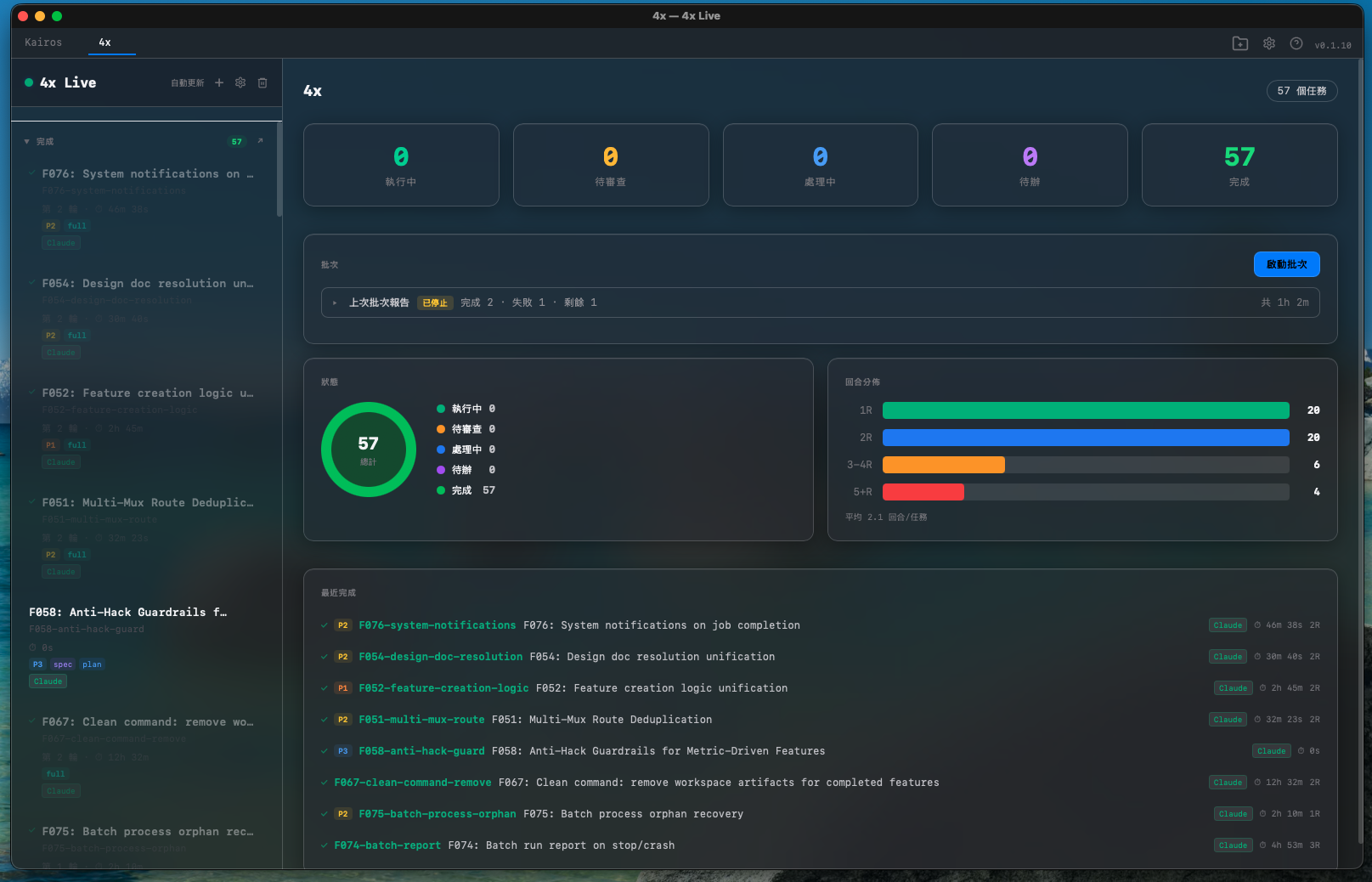Image resolution: width=1372 pixels, height=882 pixels.
Task: Click the 執行中 stat card
Action: [x=401, y=165]
